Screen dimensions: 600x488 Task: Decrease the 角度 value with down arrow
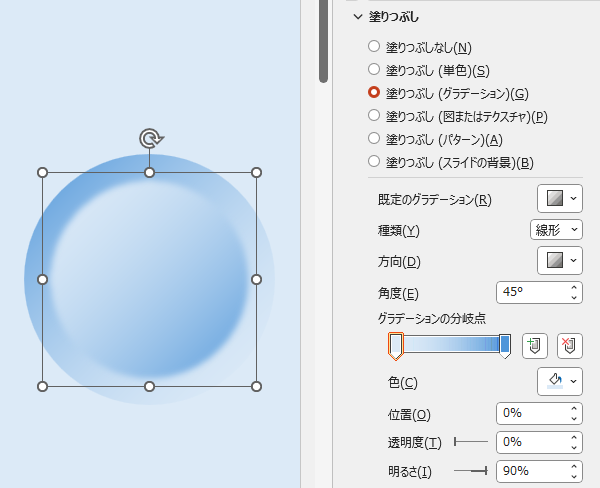[x=574, y=298]
